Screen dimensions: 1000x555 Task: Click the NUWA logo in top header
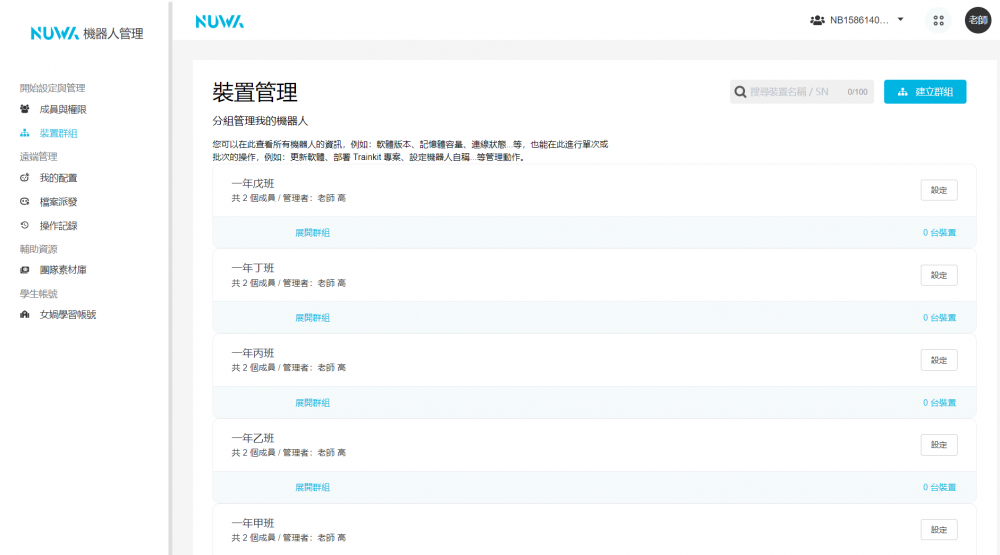(219, 21)
